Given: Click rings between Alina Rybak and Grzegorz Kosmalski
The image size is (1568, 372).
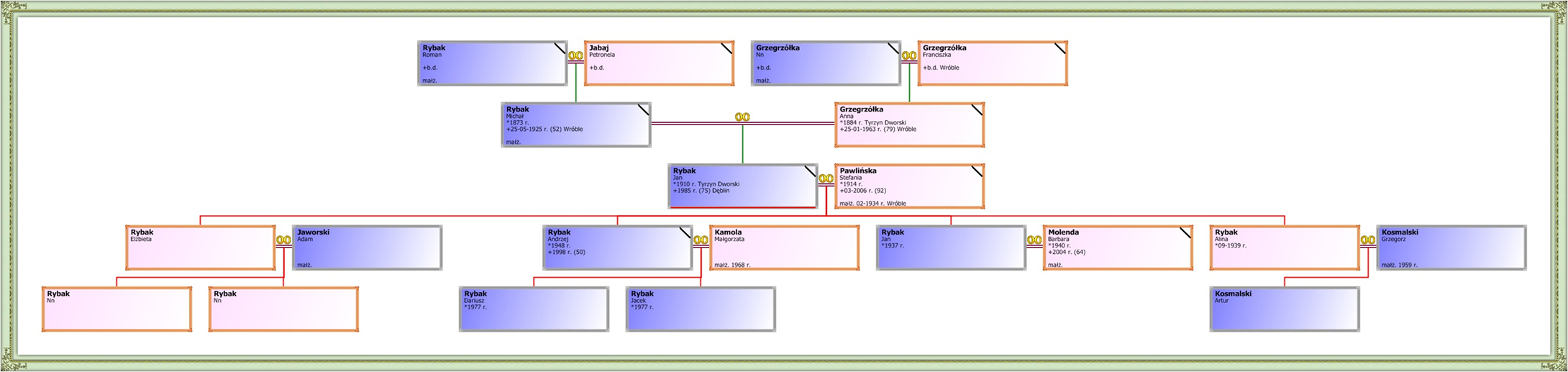Looking at the screenshot, I should 1368,240.
